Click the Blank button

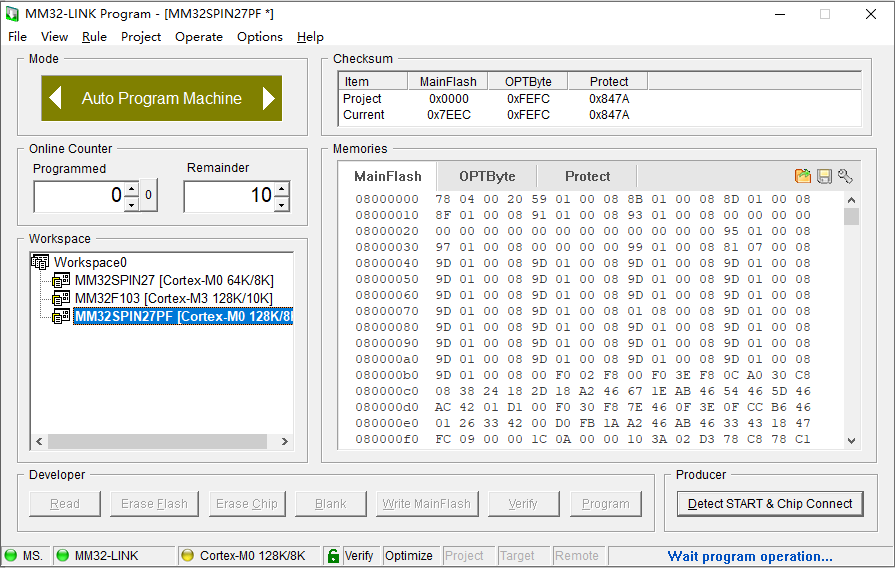pyautogui.click(x=330, y=503)
